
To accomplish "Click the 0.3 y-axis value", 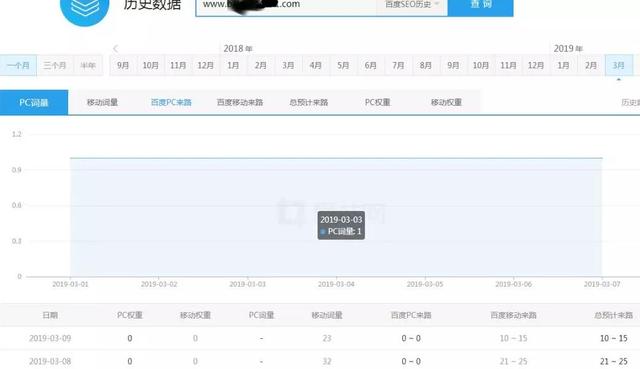I will [x=17, y=241].
